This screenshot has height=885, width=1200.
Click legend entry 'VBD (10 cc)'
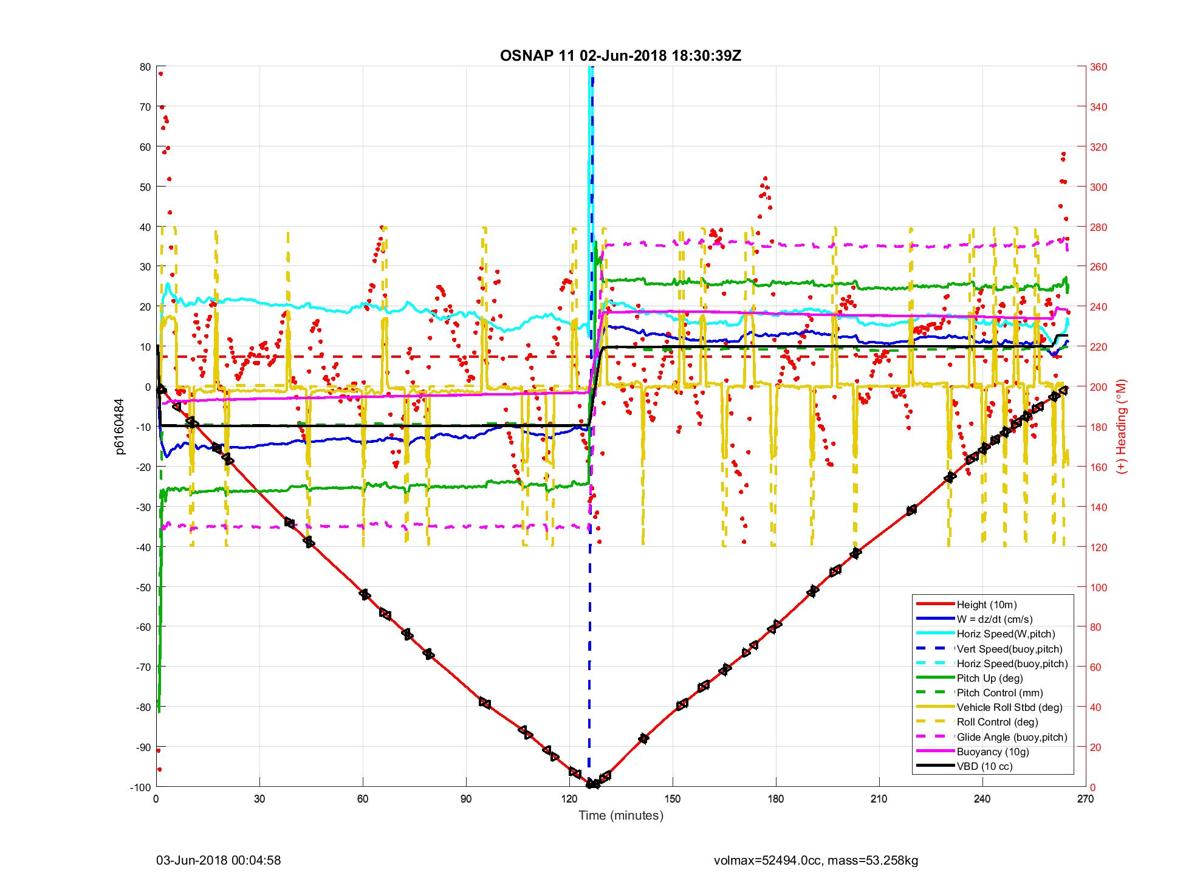click(x=986, y=766)
